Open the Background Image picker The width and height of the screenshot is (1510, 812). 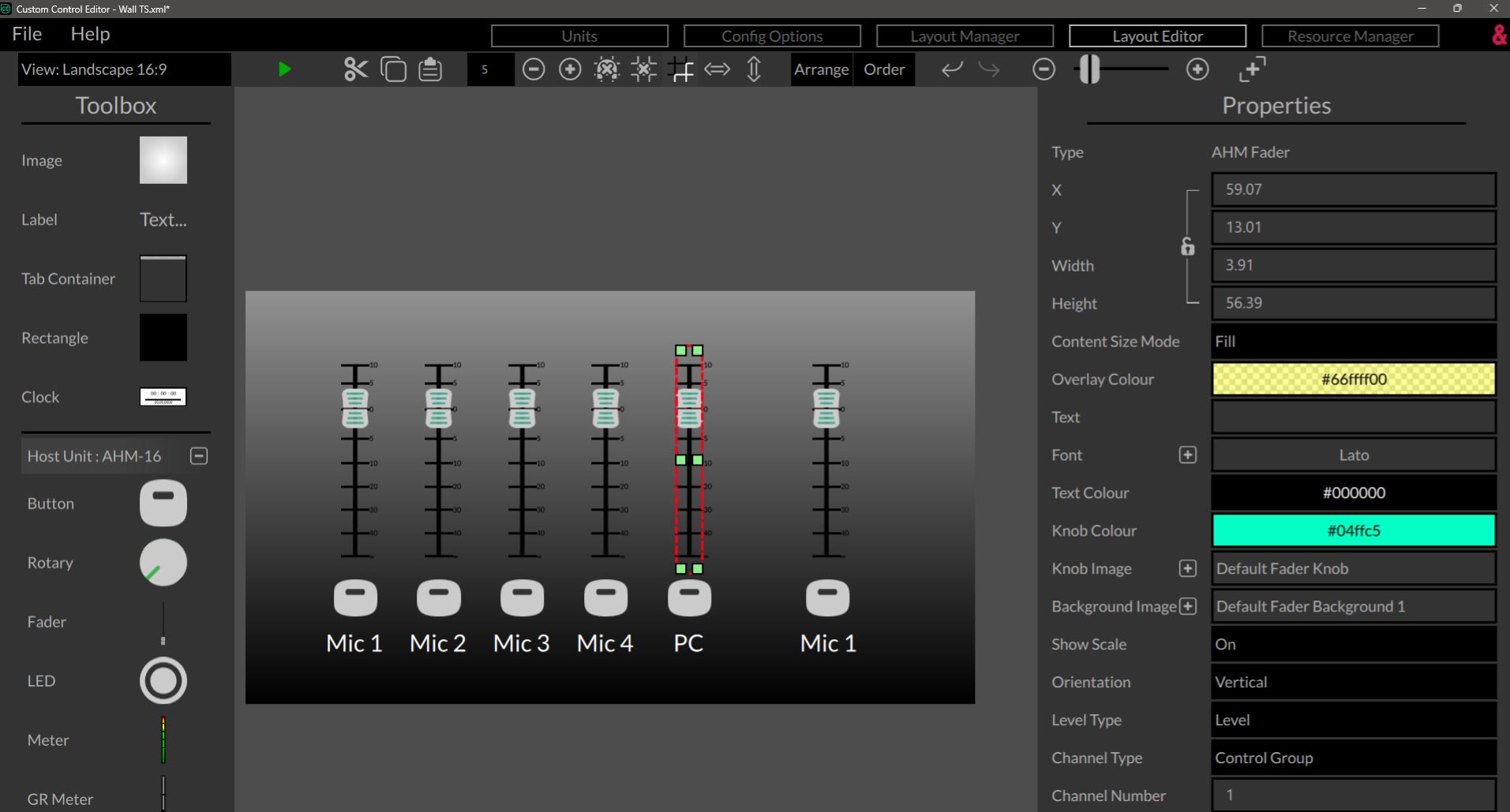pyautogui.click(x=1187, y=606)
